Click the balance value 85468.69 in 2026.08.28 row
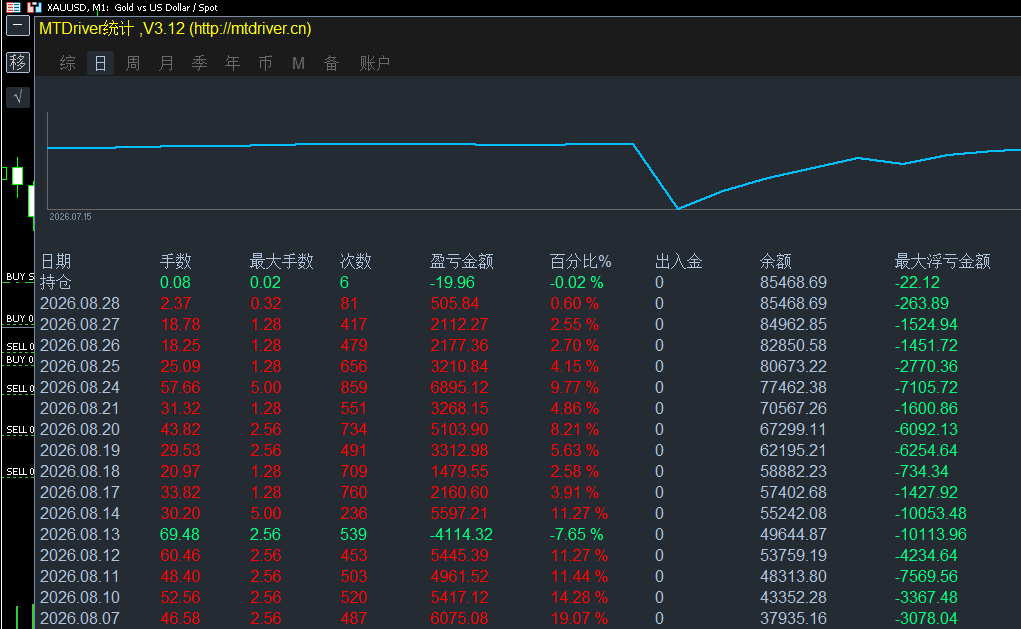The image size is (1021, 629). click(793, 303)
